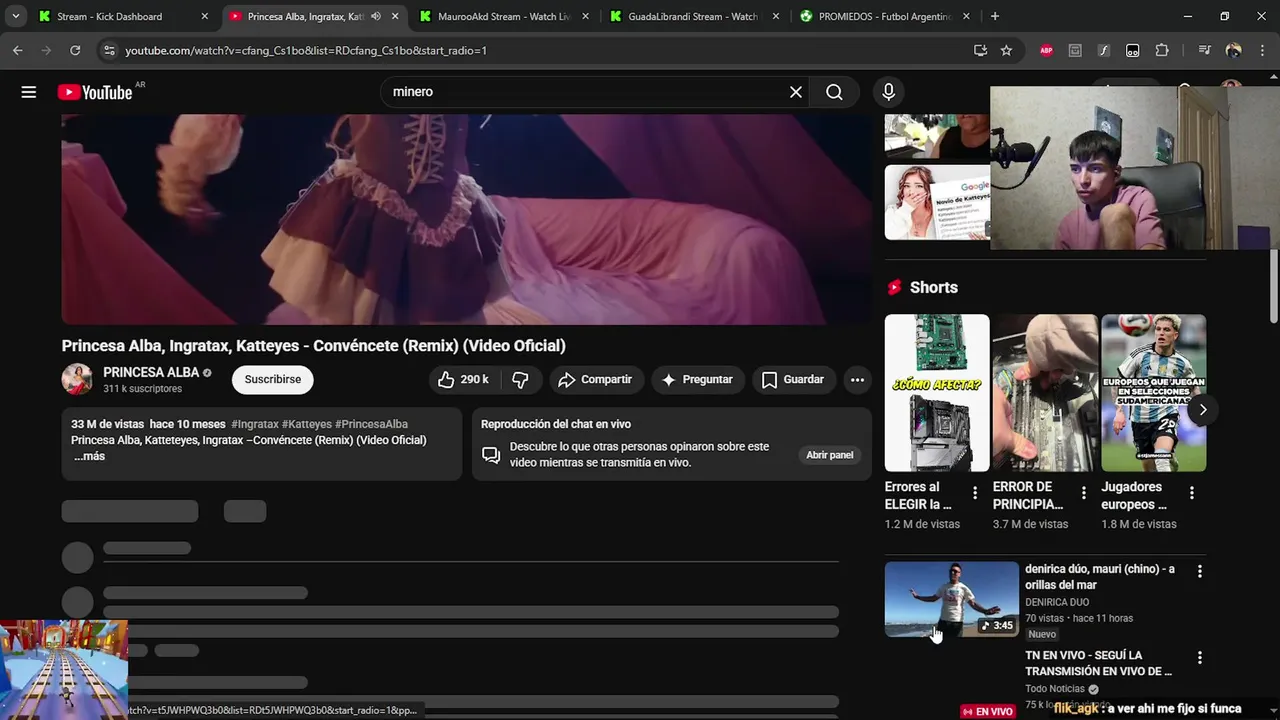Open the extension icon with two circles

tap(1133, 50)
